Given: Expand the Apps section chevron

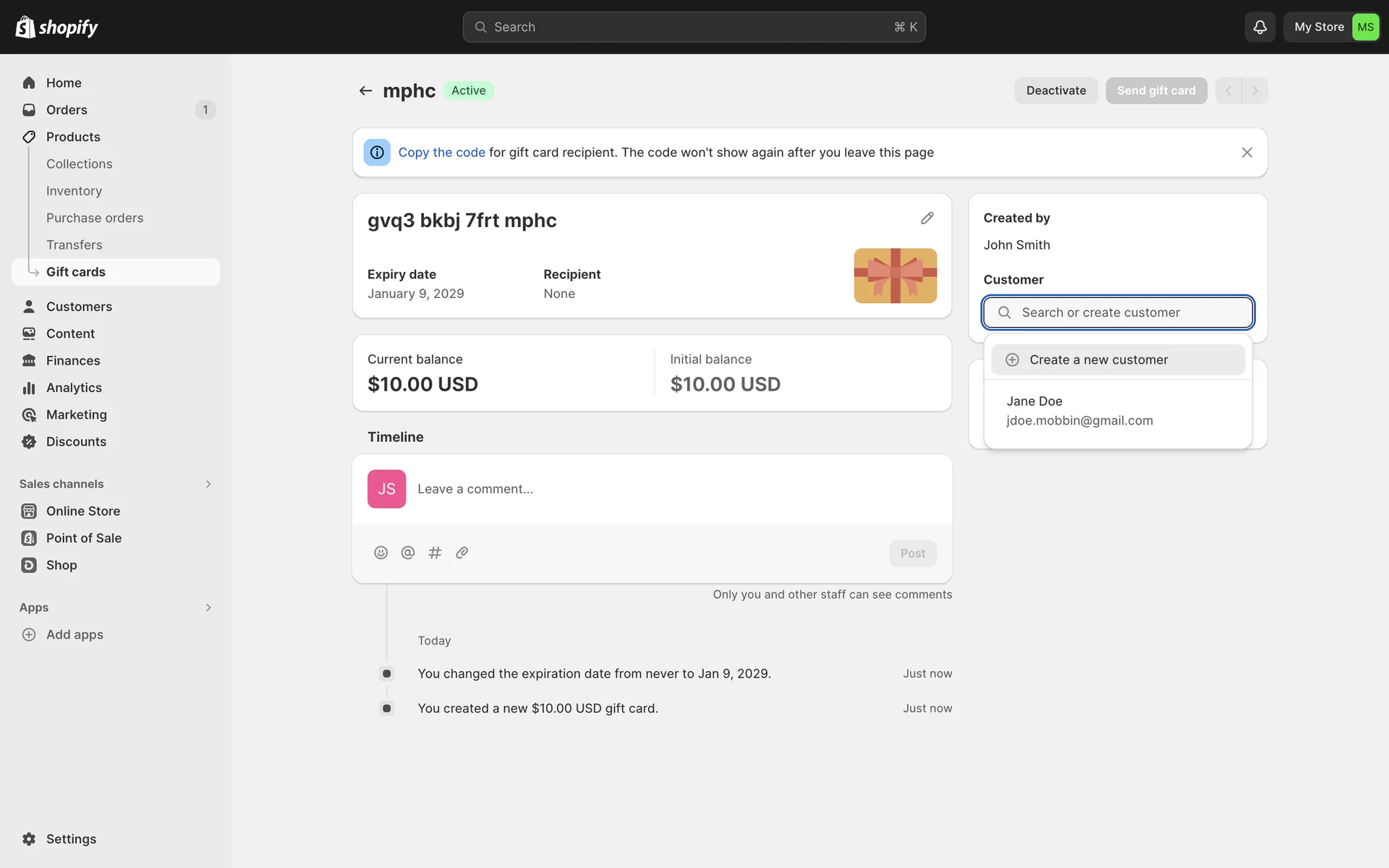Looking at the screenshot, I should [x=208, y=608].
